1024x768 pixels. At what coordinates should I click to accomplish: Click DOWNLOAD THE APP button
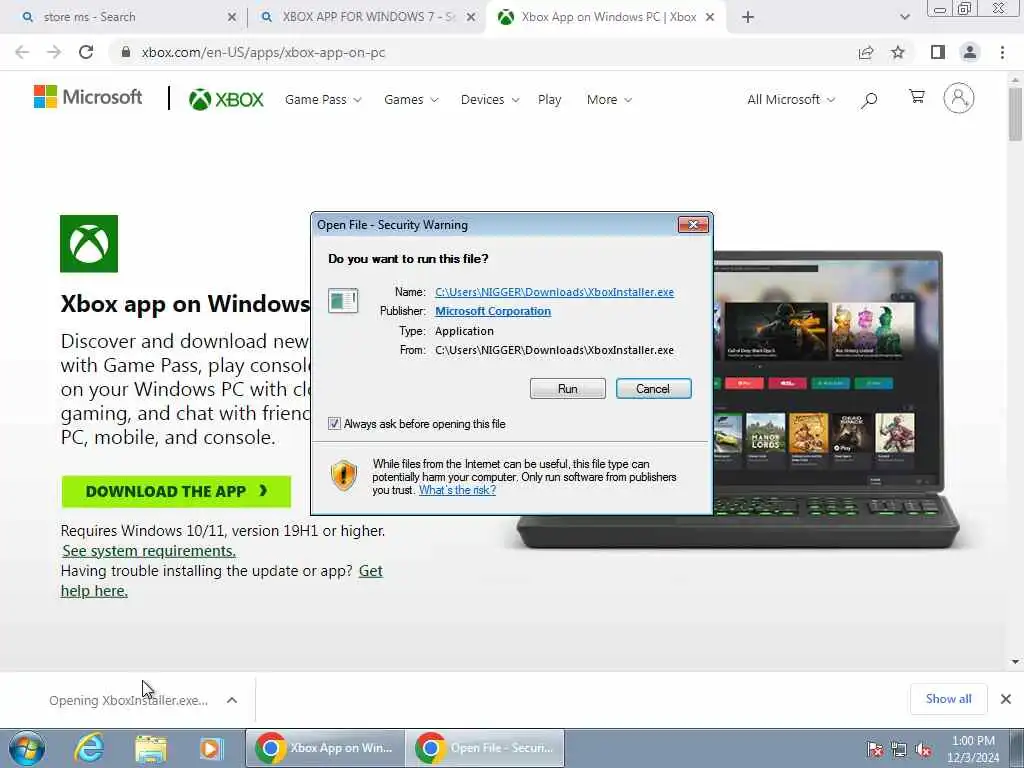coord(176,492)
